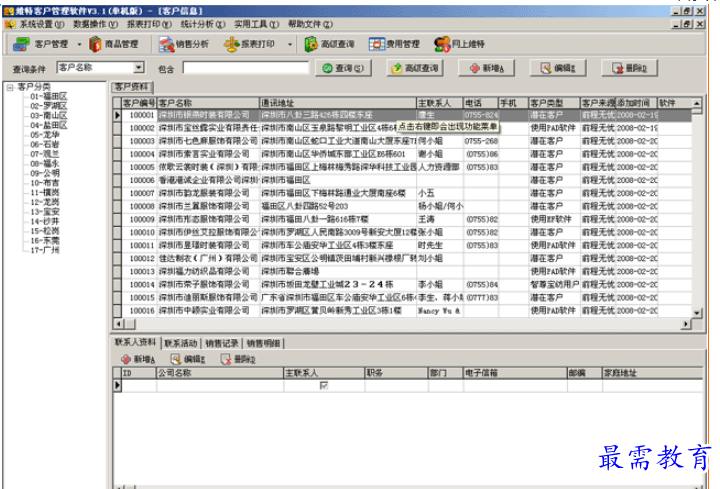Select 01-福田区 in customer category tree

click(x=49, y=96)
